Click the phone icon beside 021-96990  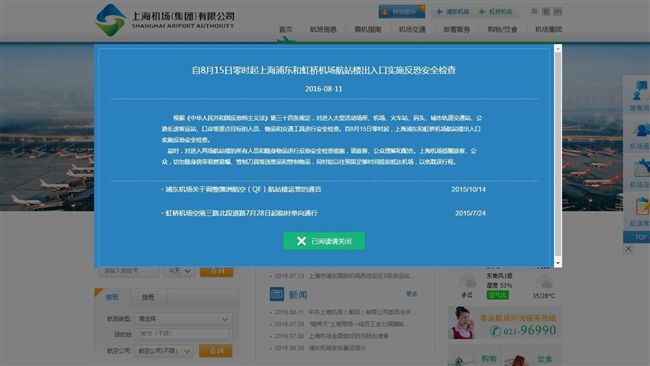point(495,331)
